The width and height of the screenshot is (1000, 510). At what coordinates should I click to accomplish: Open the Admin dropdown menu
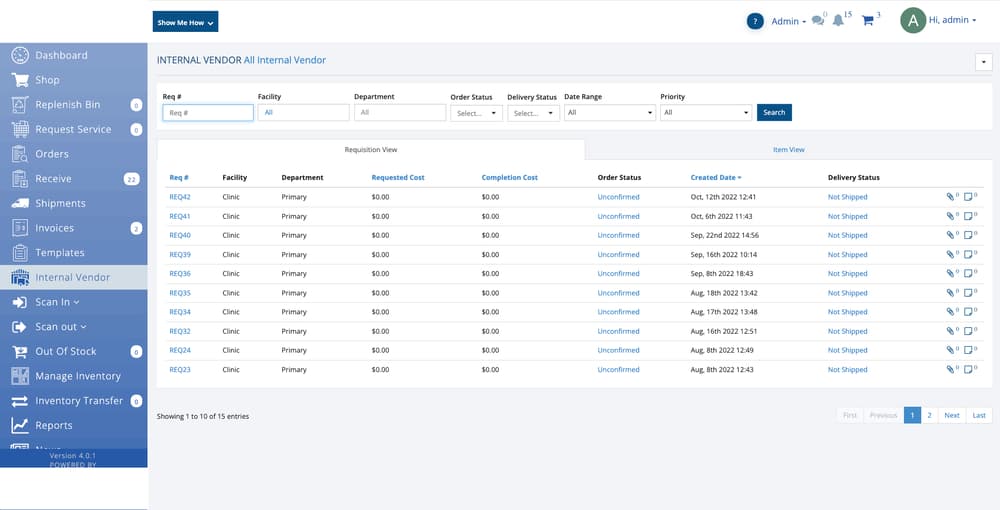(x=789, y=21)
